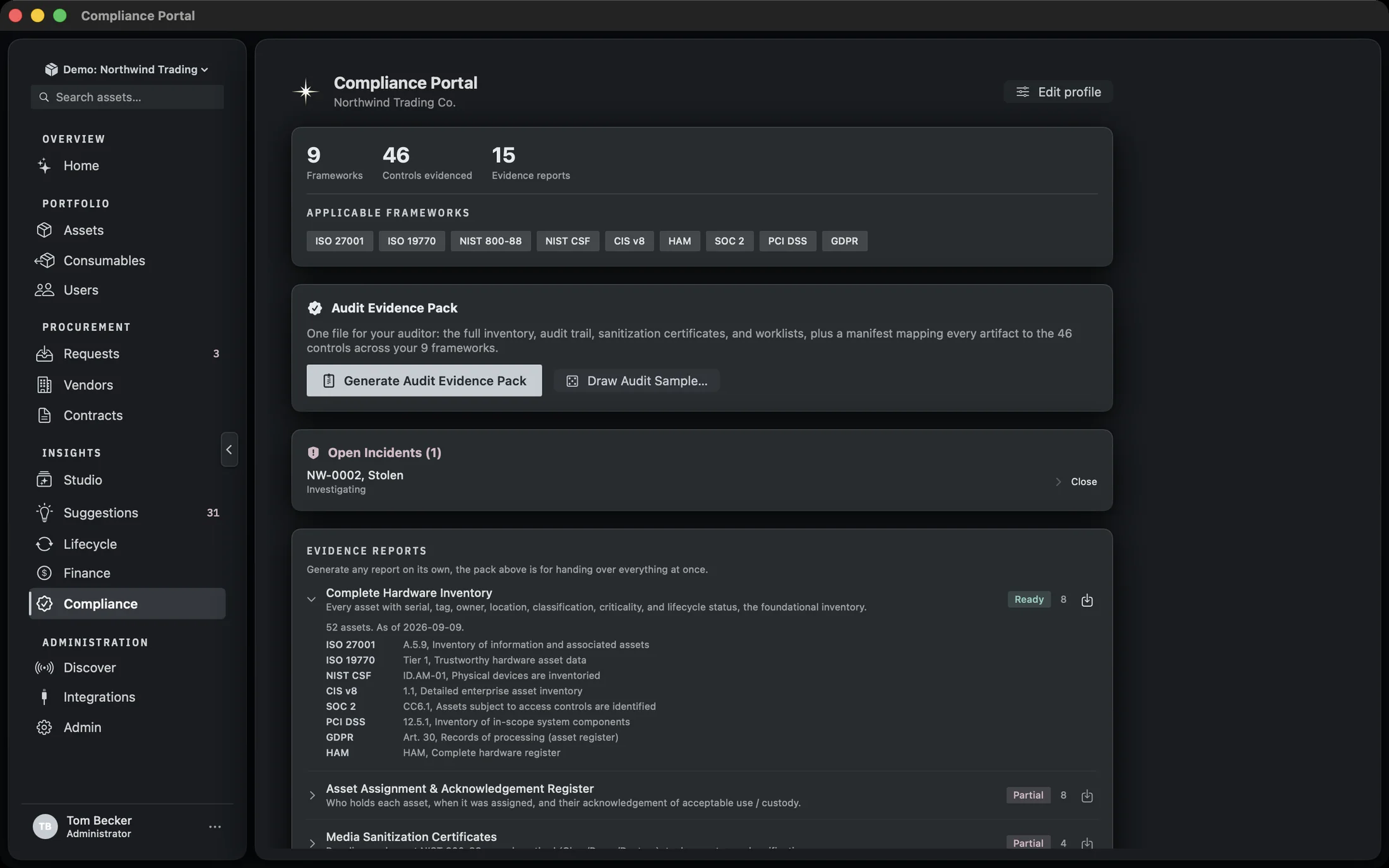1389x868 pixels.
Task: Click the Open Incidents alert shield icon
Action: (313, 453)
